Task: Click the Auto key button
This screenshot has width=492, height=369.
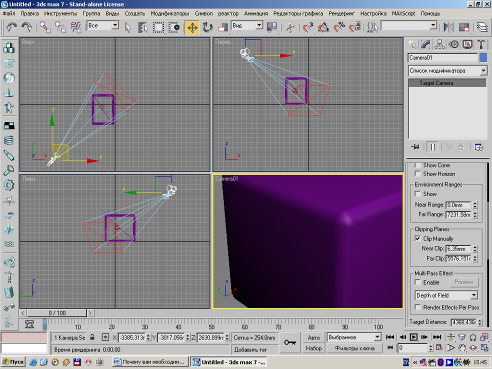Action: (313, 338)
